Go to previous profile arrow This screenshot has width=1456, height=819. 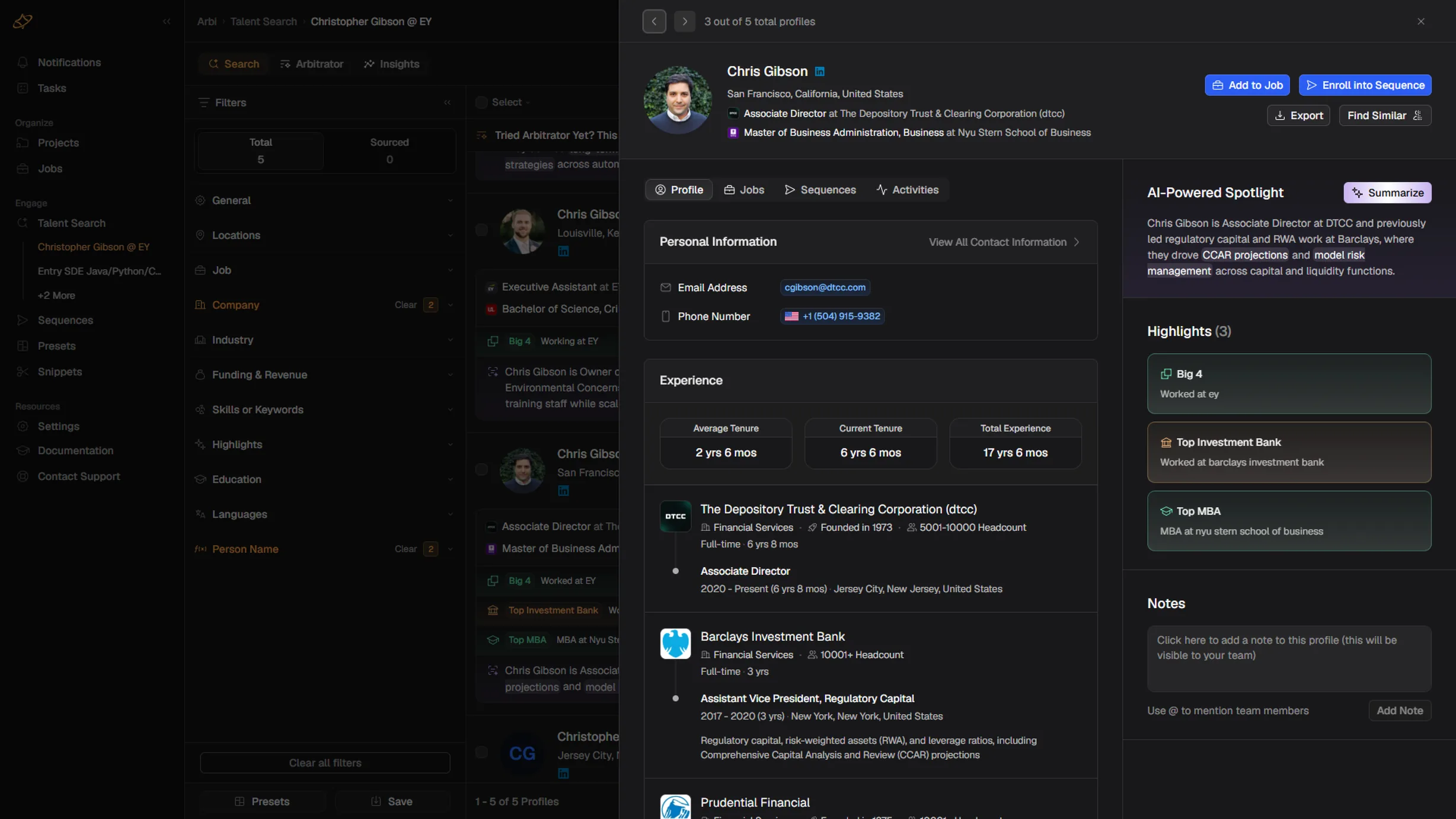(654, 21)
